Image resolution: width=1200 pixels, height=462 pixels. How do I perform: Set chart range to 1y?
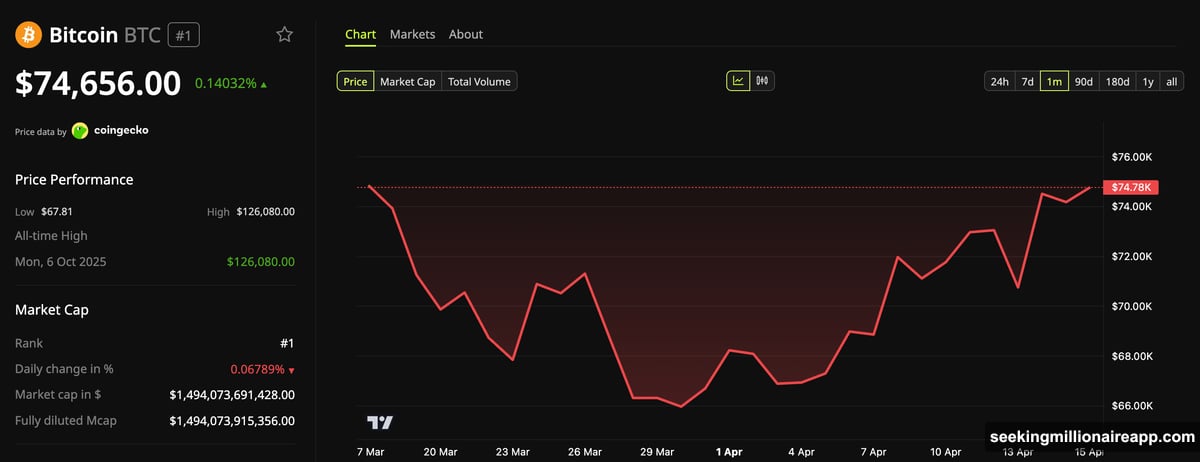[1148, 82]
